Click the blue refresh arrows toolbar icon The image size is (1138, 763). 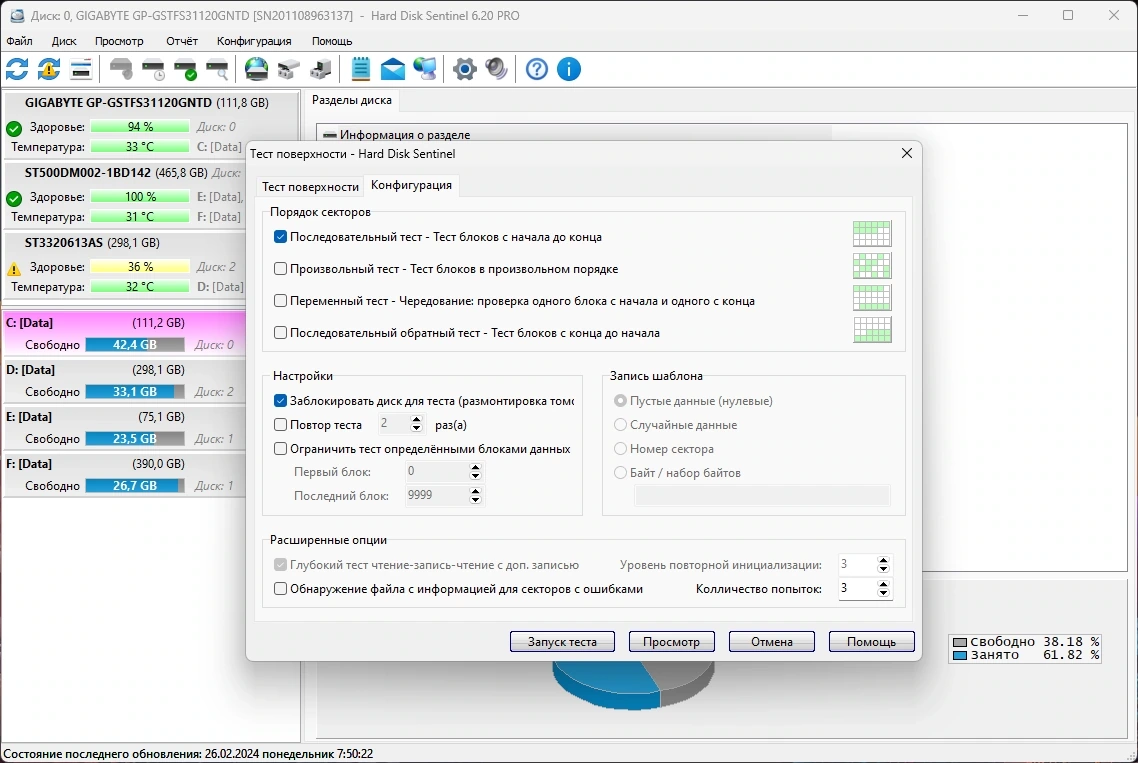pyautogui.click(x=17, y=70)
